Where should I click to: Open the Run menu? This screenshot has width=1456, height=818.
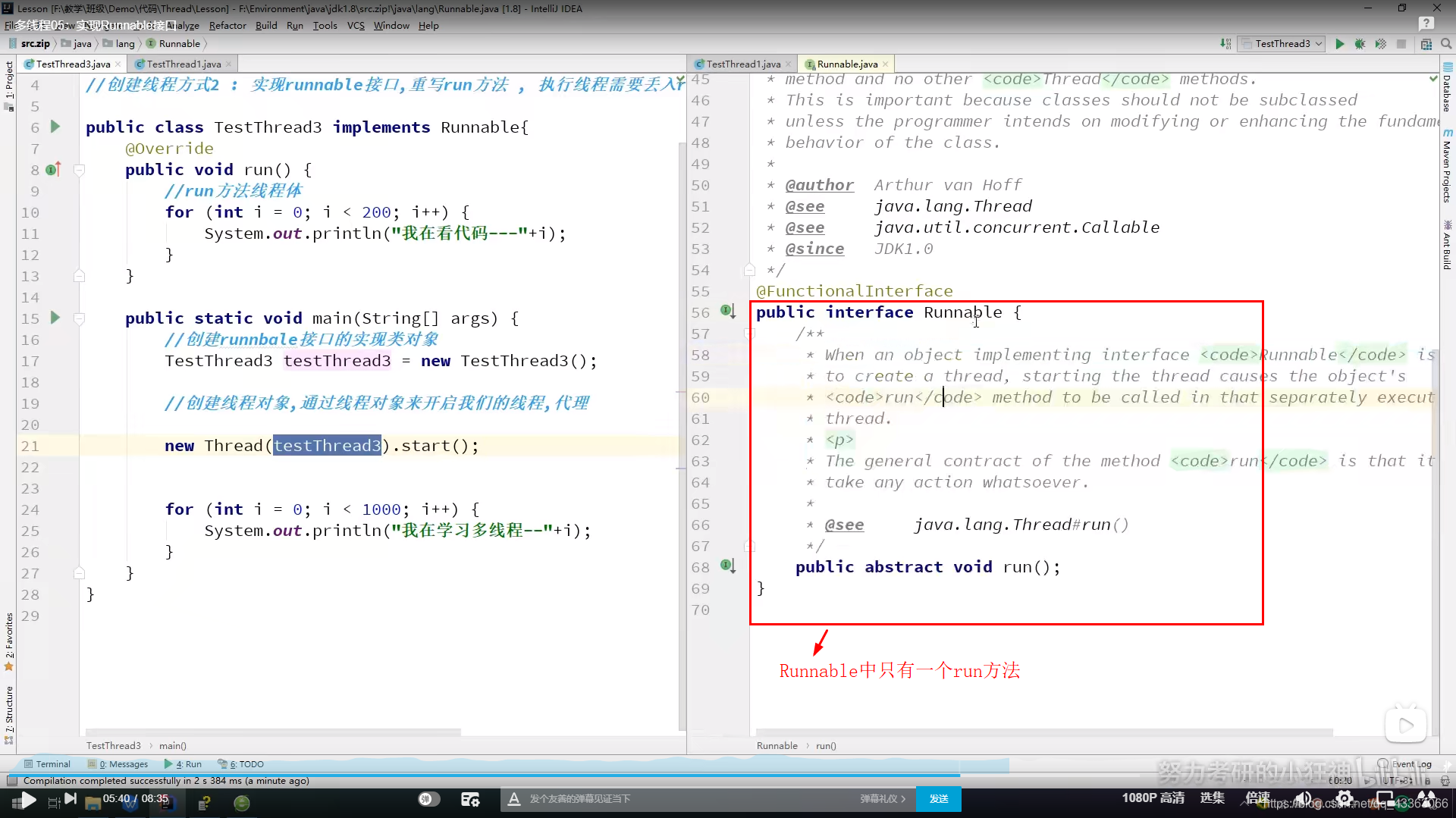(x=295, y=25)
